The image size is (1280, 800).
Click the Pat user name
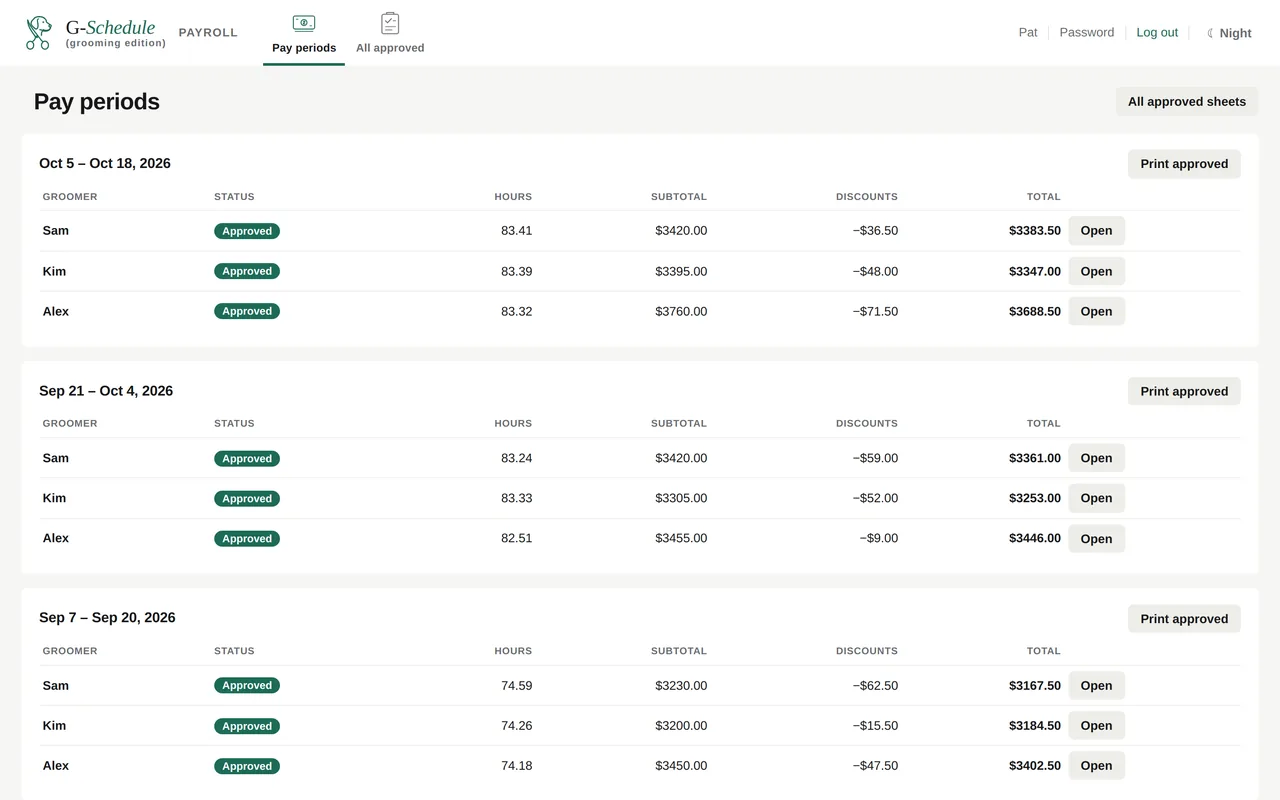1028,33
